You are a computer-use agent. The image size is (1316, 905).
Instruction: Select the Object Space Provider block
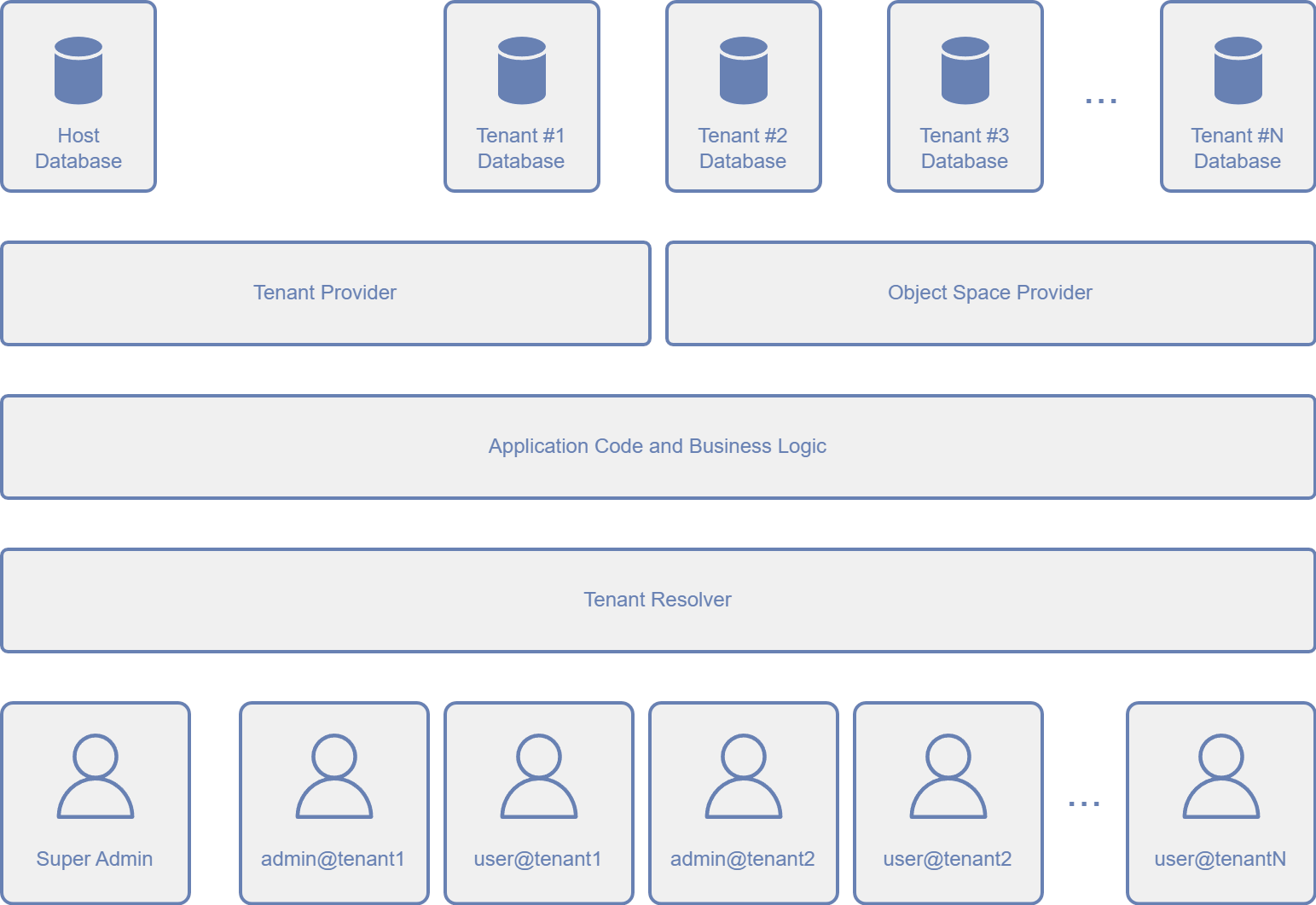[991, 293]
